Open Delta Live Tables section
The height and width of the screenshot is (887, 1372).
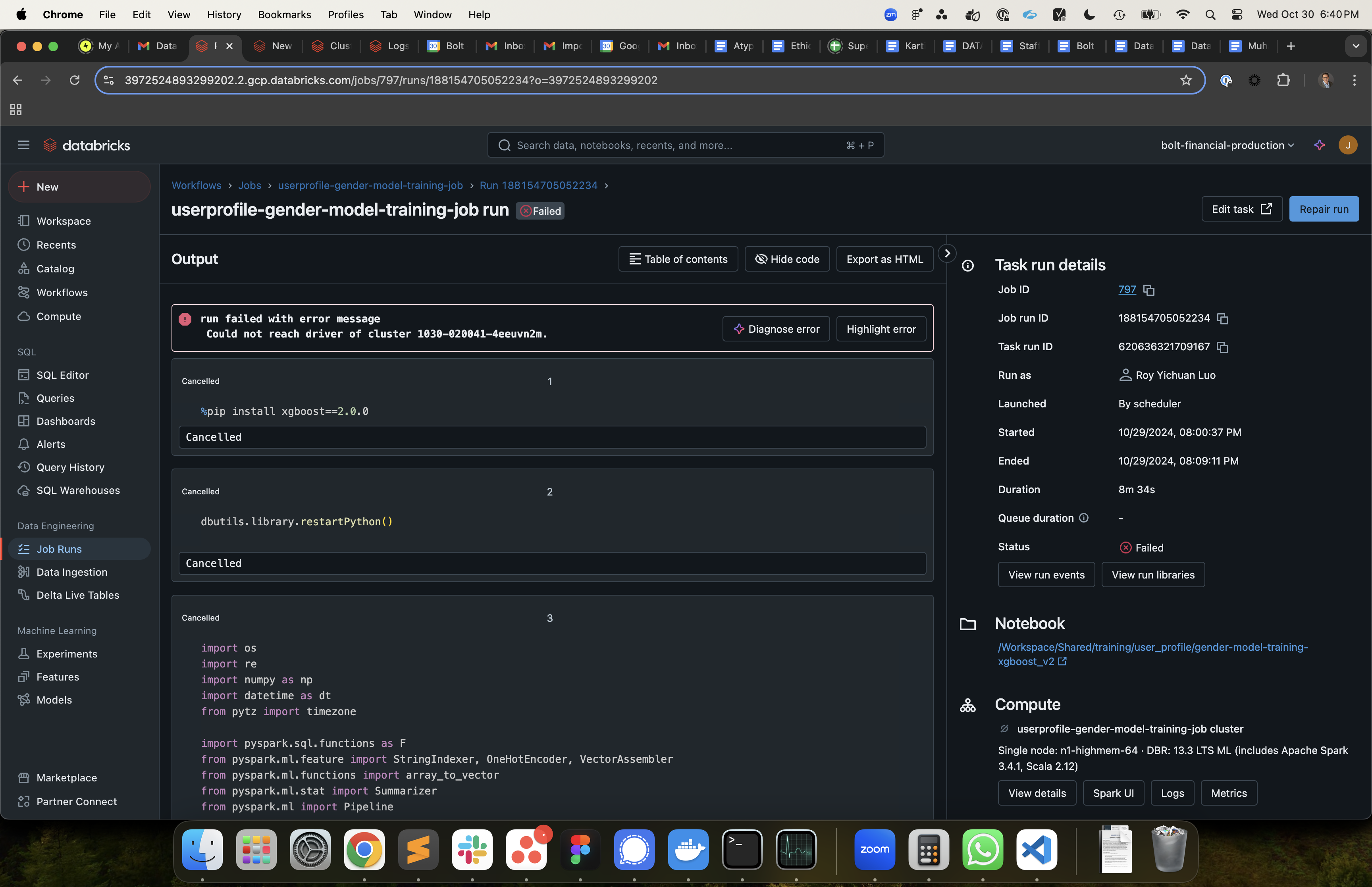pos(77,594)
